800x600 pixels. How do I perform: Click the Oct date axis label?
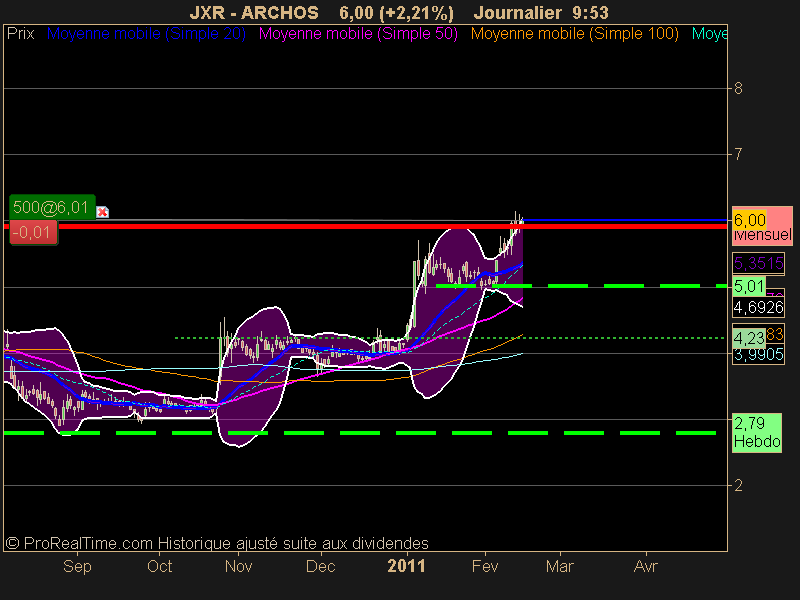click(159, 566)
